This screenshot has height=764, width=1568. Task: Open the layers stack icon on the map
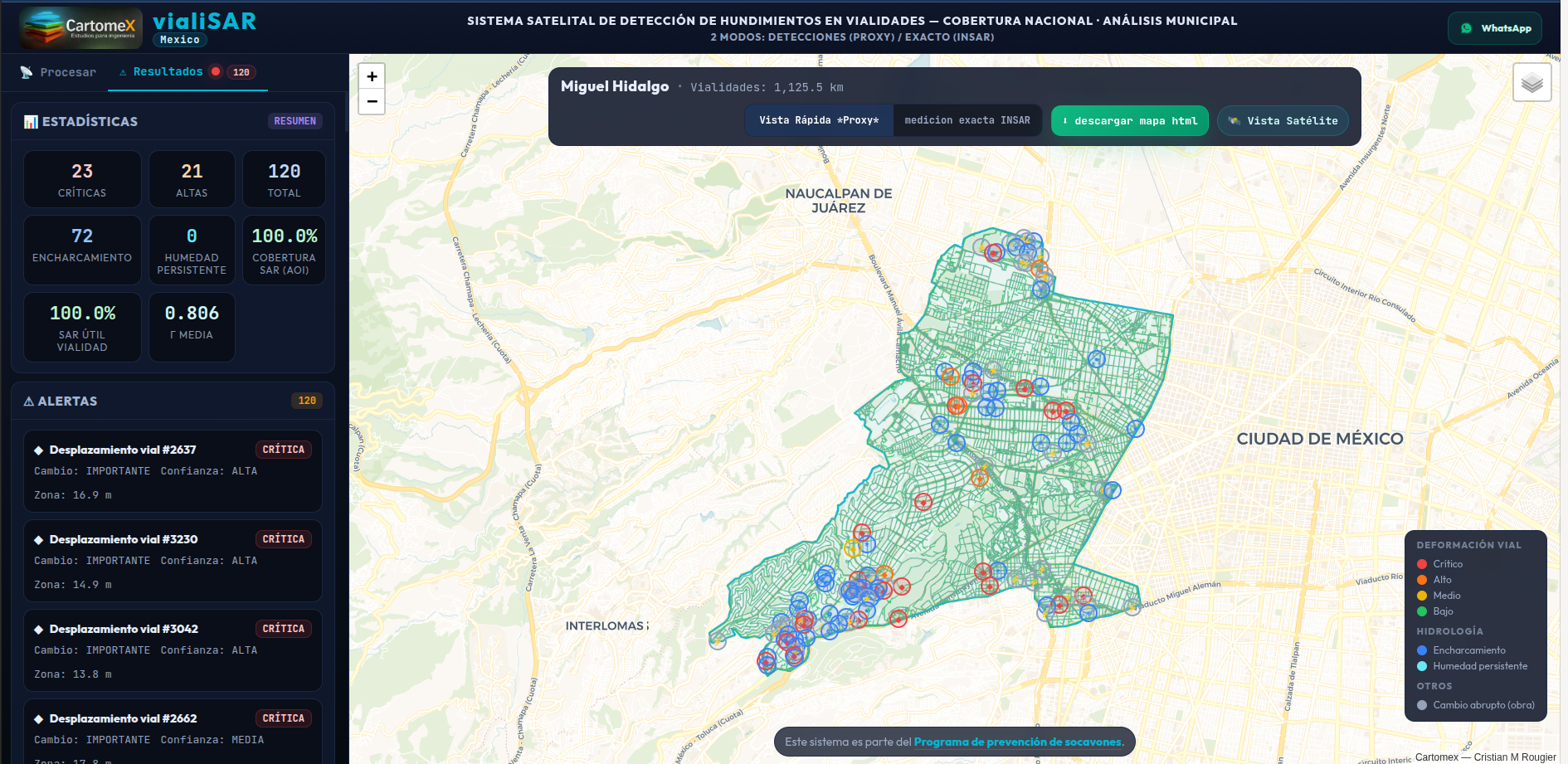coord(1531,81)
